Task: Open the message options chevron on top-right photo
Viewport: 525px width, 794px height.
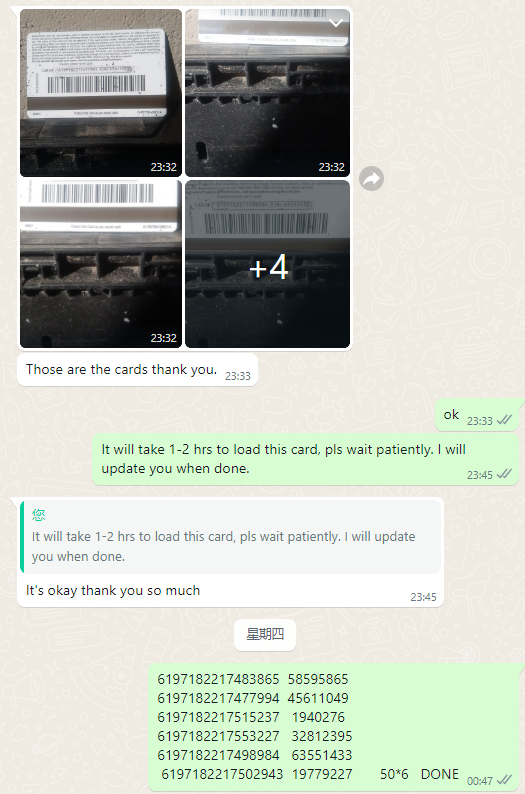Action: pos(336,23)
